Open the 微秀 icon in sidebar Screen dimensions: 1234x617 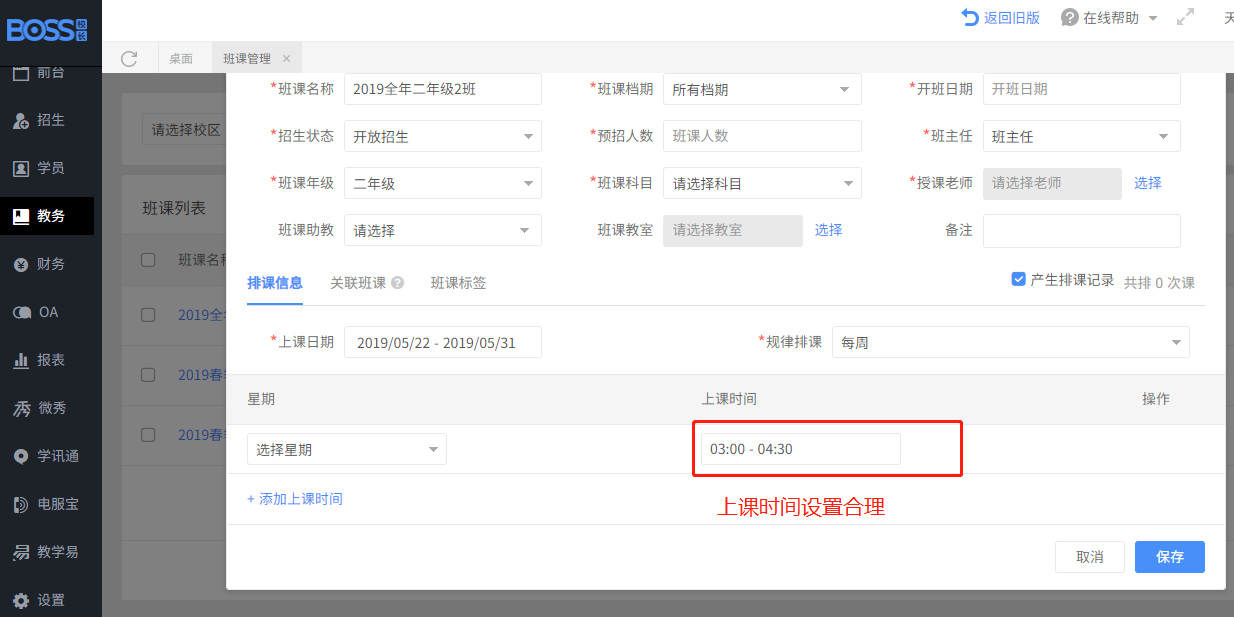20,408
